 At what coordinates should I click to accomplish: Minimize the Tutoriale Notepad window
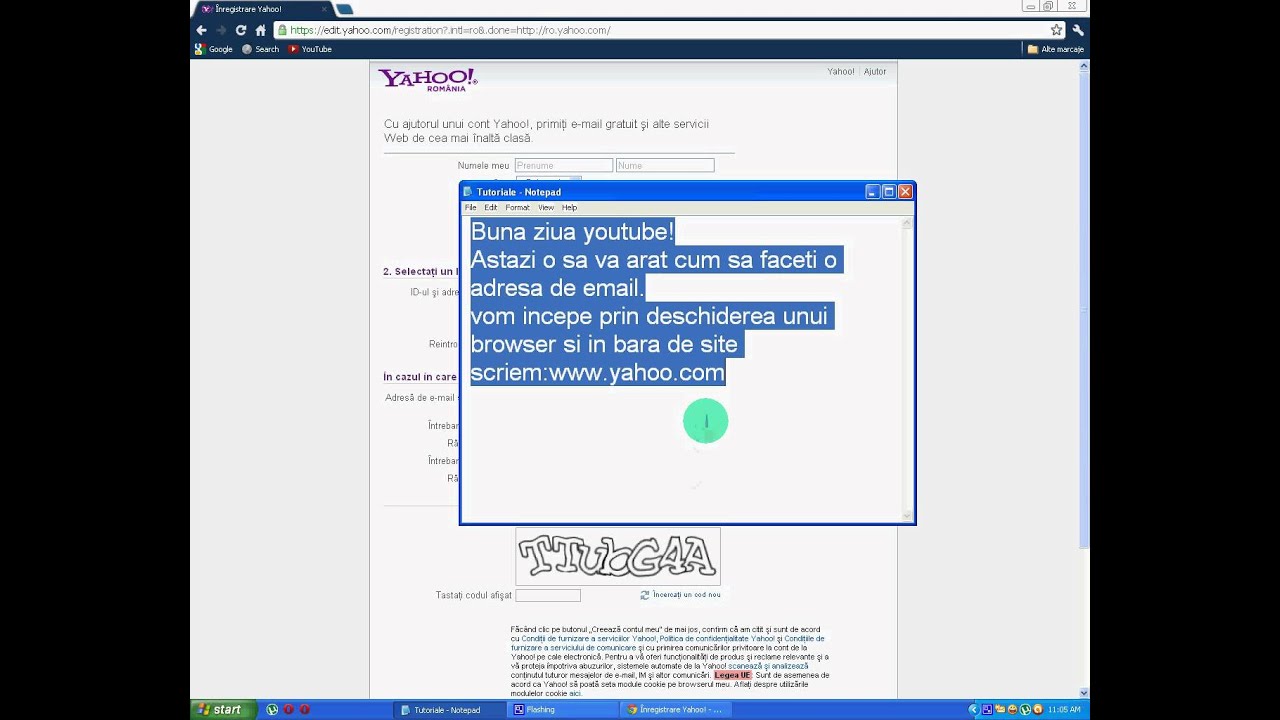pos(872,192)
